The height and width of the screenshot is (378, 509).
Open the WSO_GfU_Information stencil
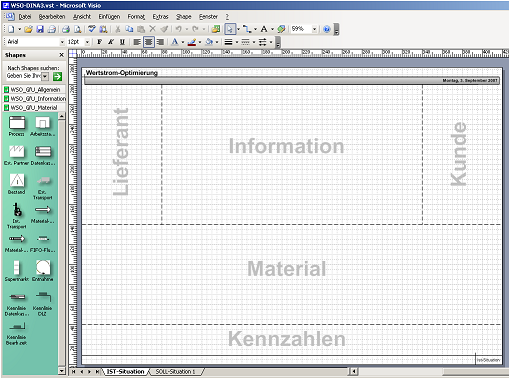35,99
